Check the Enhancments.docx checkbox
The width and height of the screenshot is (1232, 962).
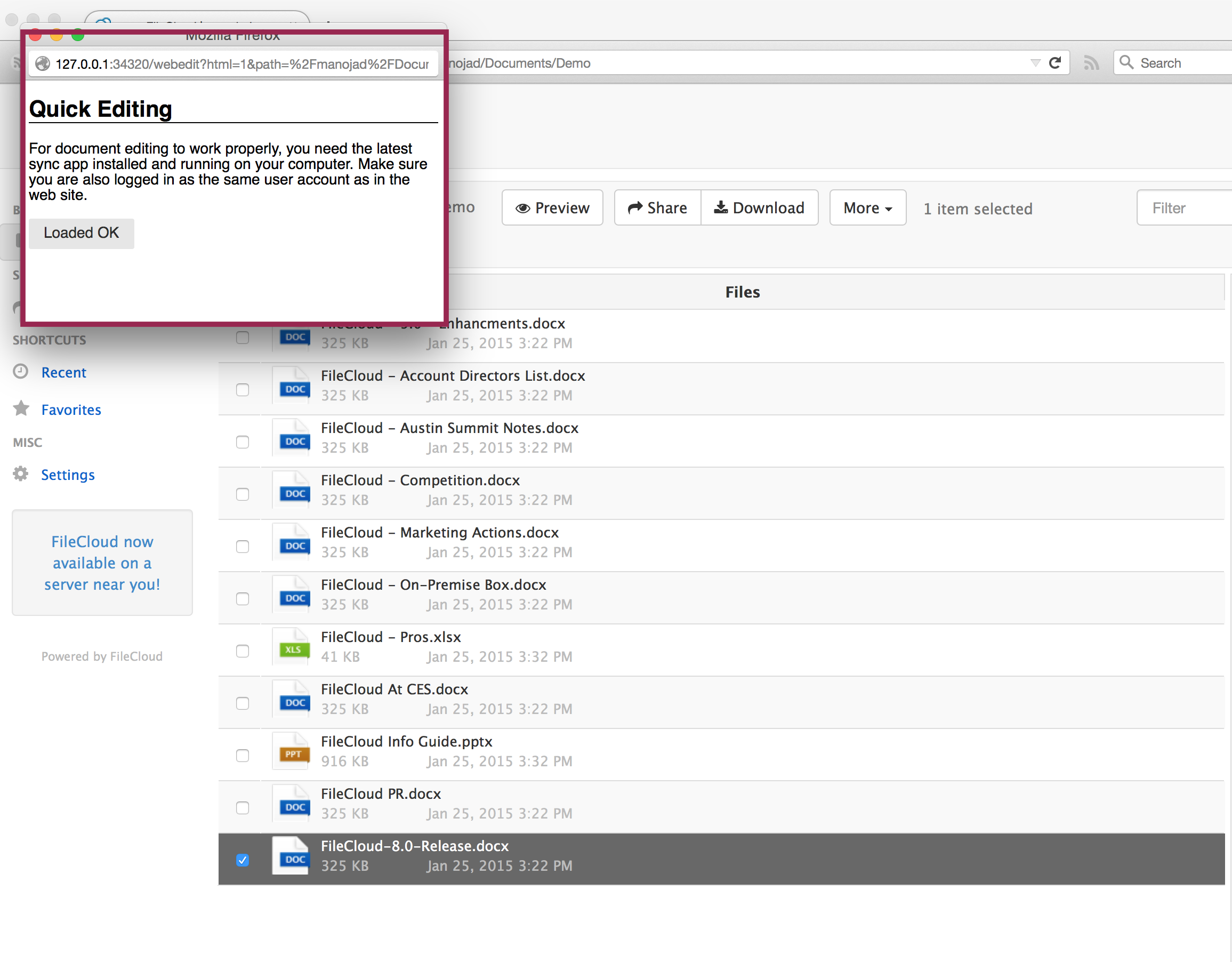243,338
